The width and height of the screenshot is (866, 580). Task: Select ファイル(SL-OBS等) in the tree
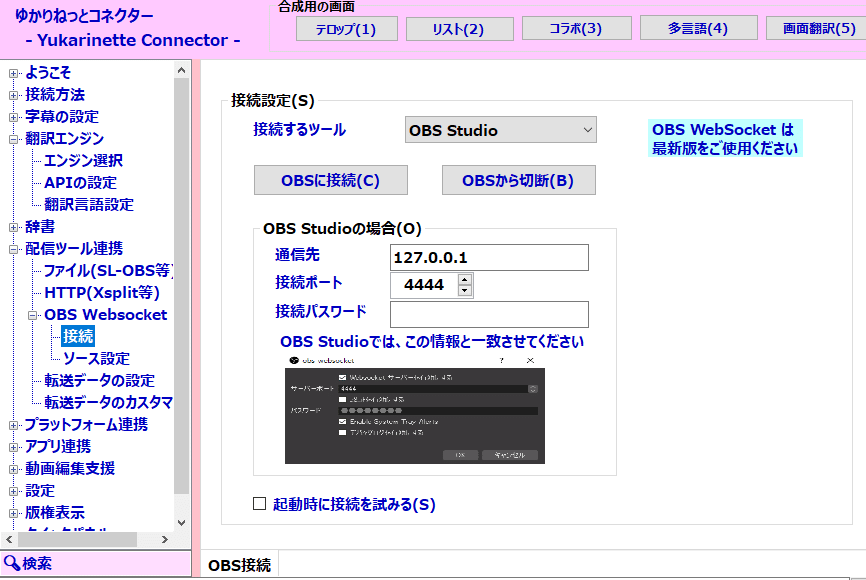pos(109,271)
